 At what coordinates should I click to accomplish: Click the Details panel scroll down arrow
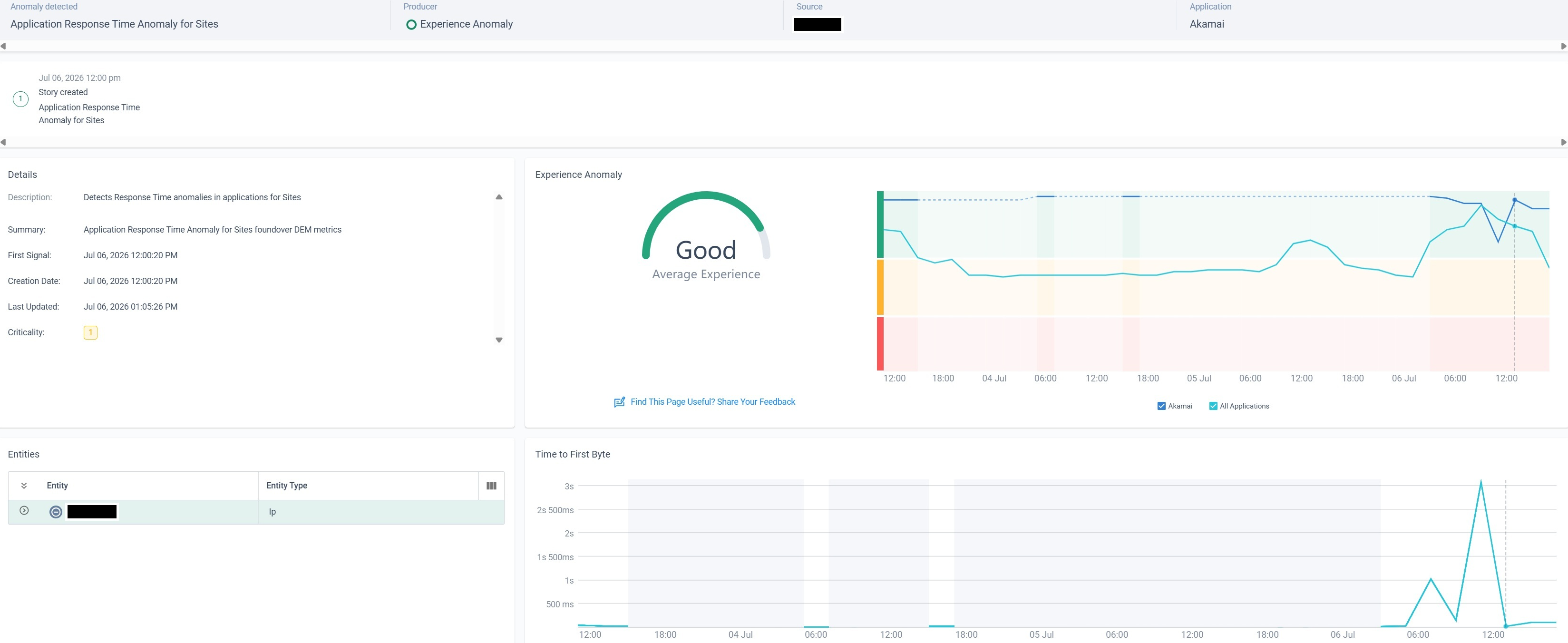(499, 341)
